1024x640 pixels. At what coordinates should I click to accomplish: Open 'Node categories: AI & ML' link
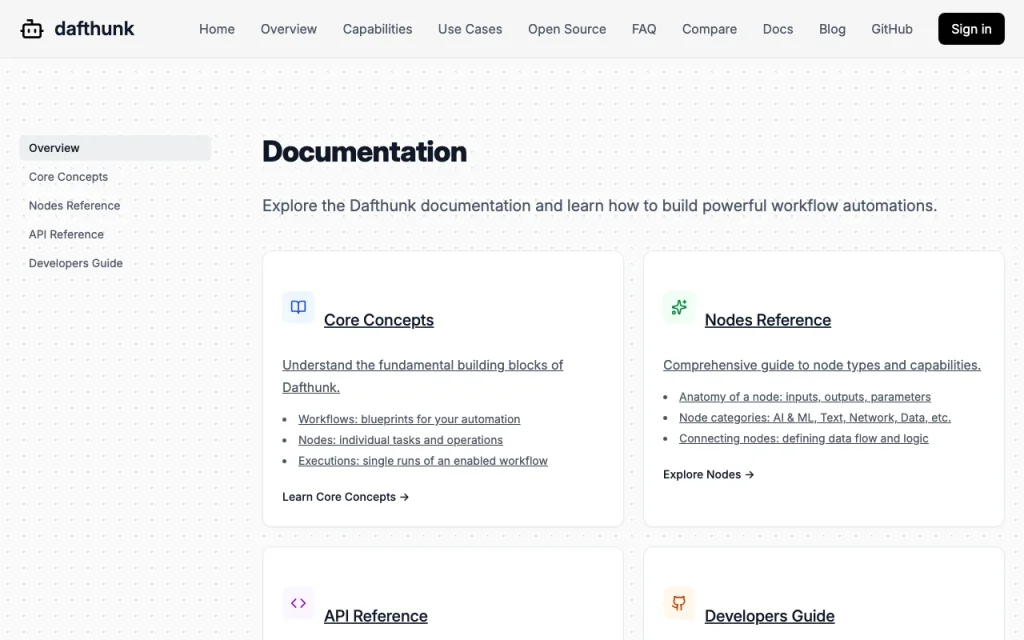click(814, 418)
